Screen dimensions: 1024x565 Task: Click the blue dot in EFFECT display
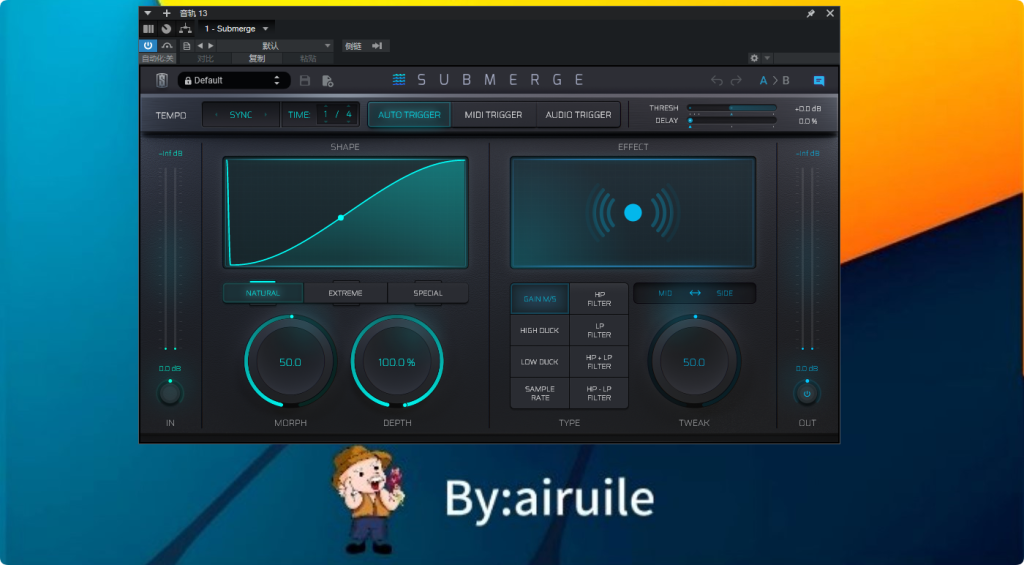click(633, 212)
